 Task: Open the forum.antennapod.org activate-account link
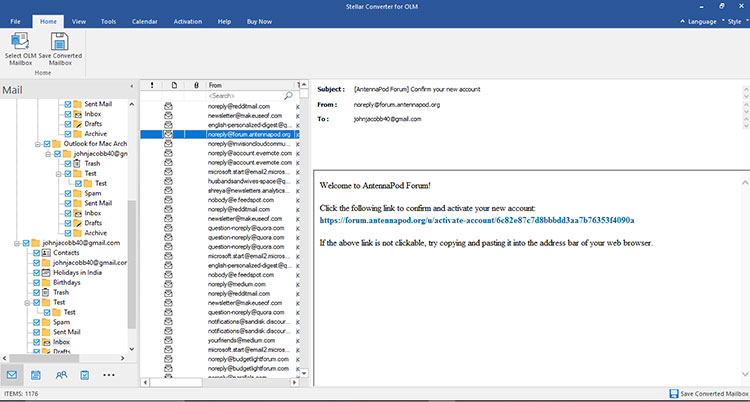pos(477,220)
